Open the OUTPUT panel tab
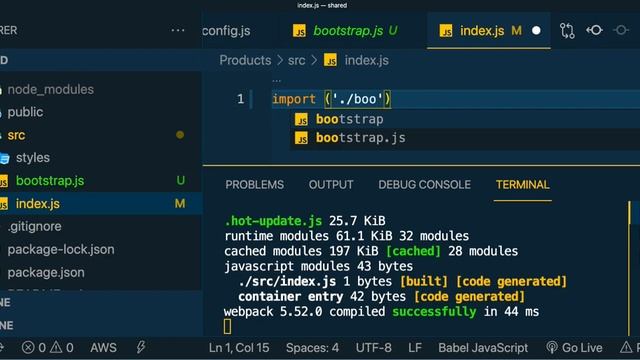 tap(331, 184)
